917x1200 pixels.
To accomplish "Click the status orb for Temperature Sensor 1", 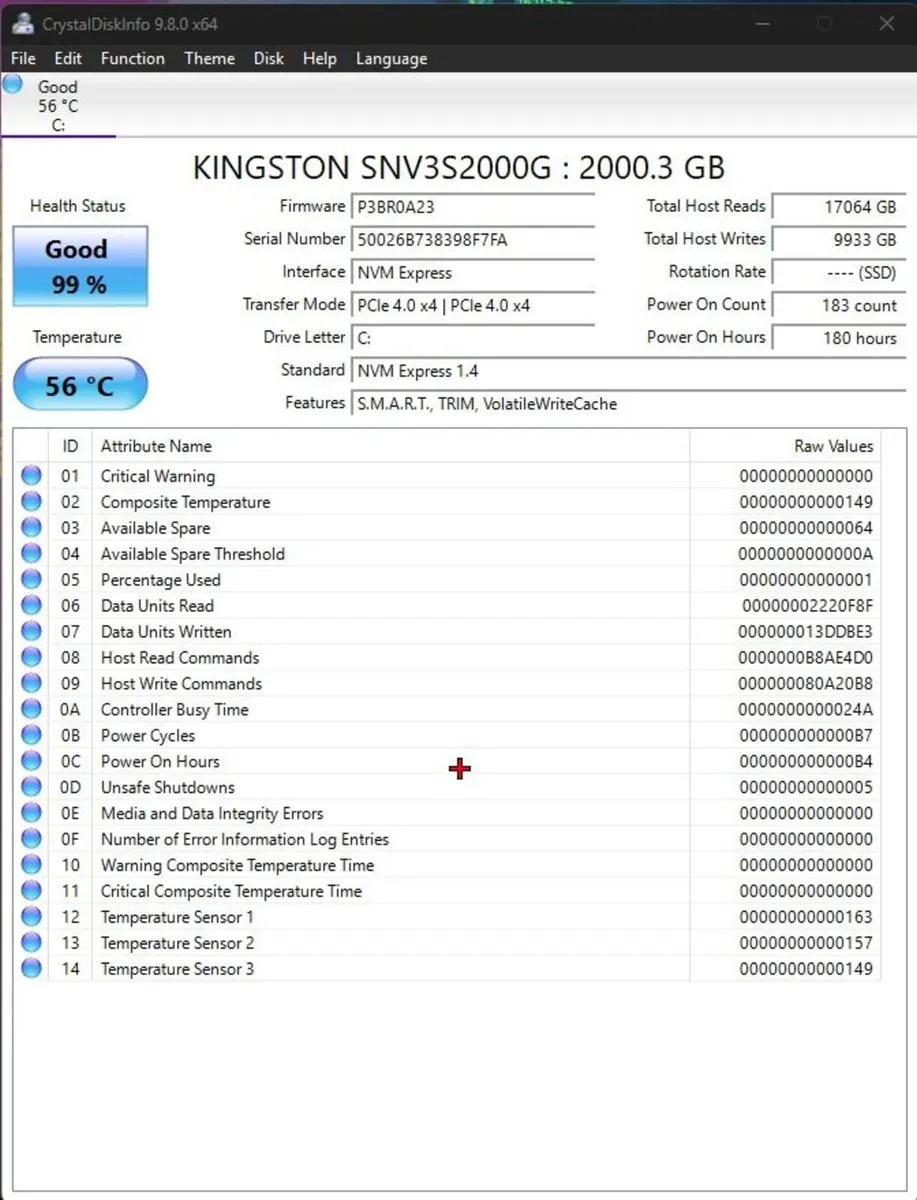I will coord(32,918).
